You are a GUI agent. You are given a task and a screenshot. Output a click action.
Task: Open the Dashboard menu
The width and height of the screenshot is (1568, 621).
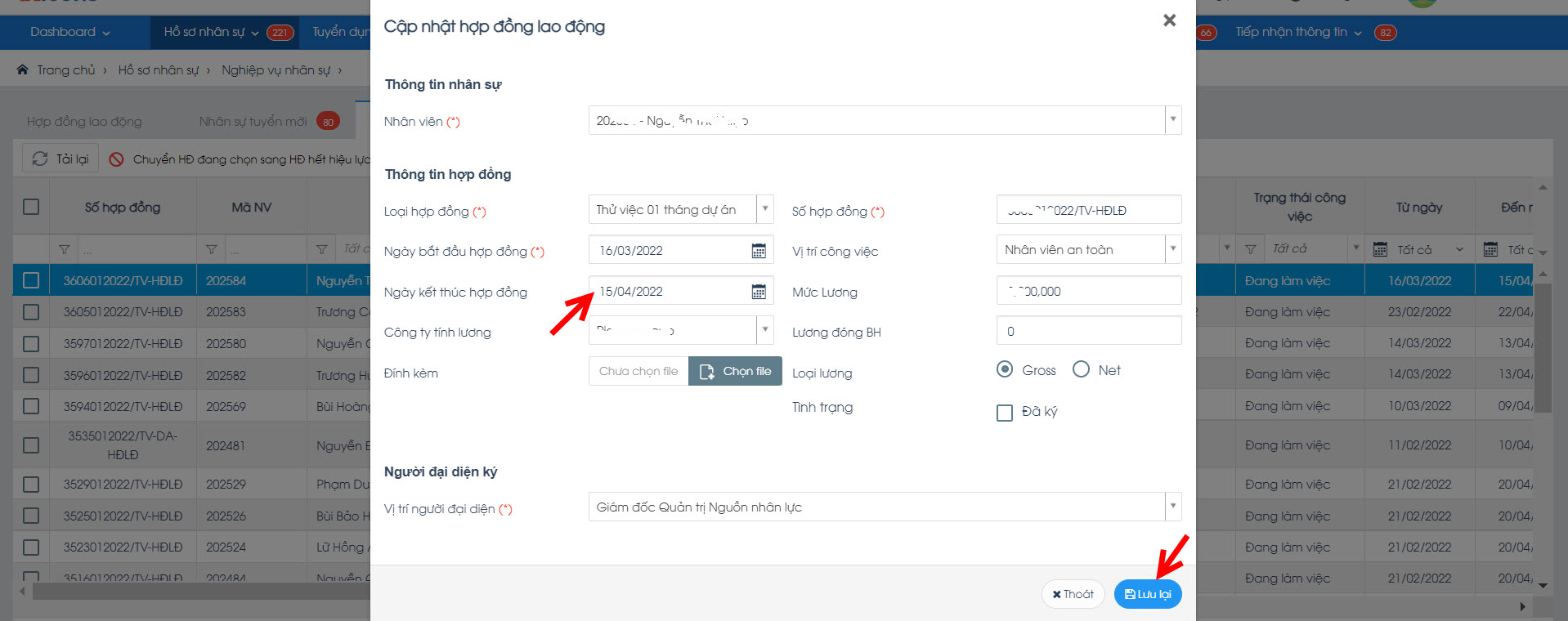coord(69,32)
